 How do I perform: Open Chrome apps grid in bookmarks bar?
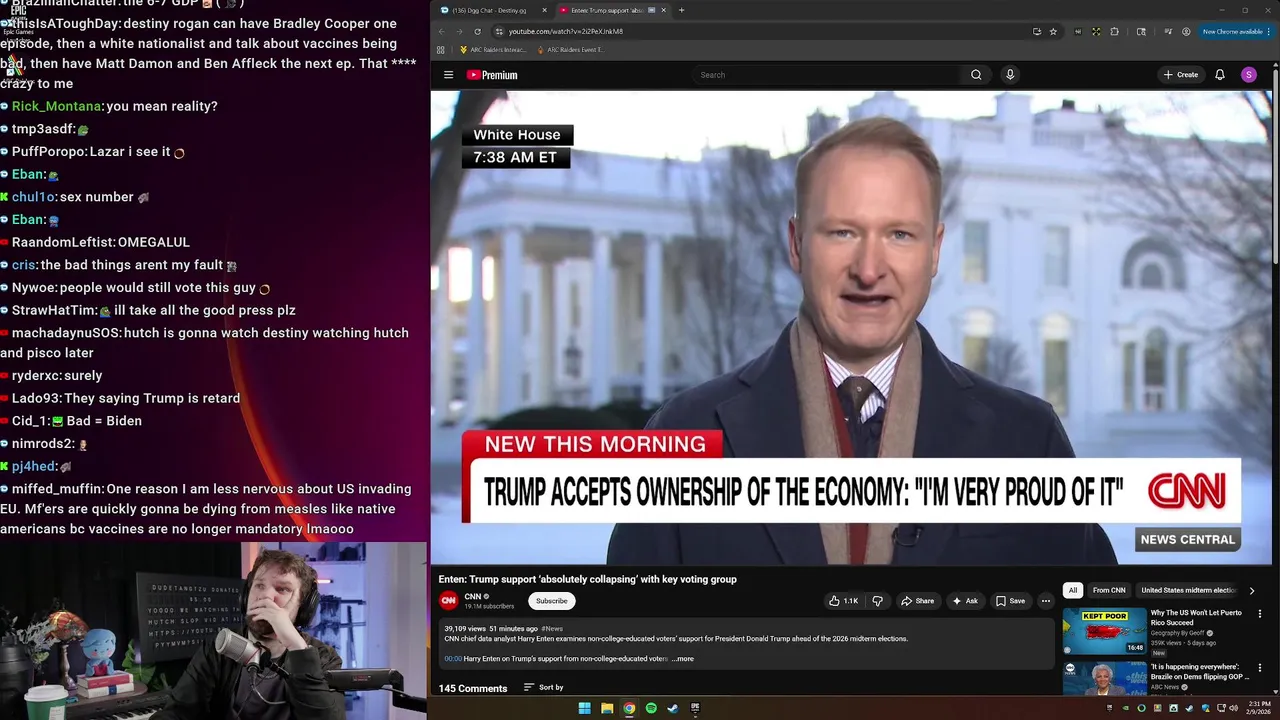point(441,49)
